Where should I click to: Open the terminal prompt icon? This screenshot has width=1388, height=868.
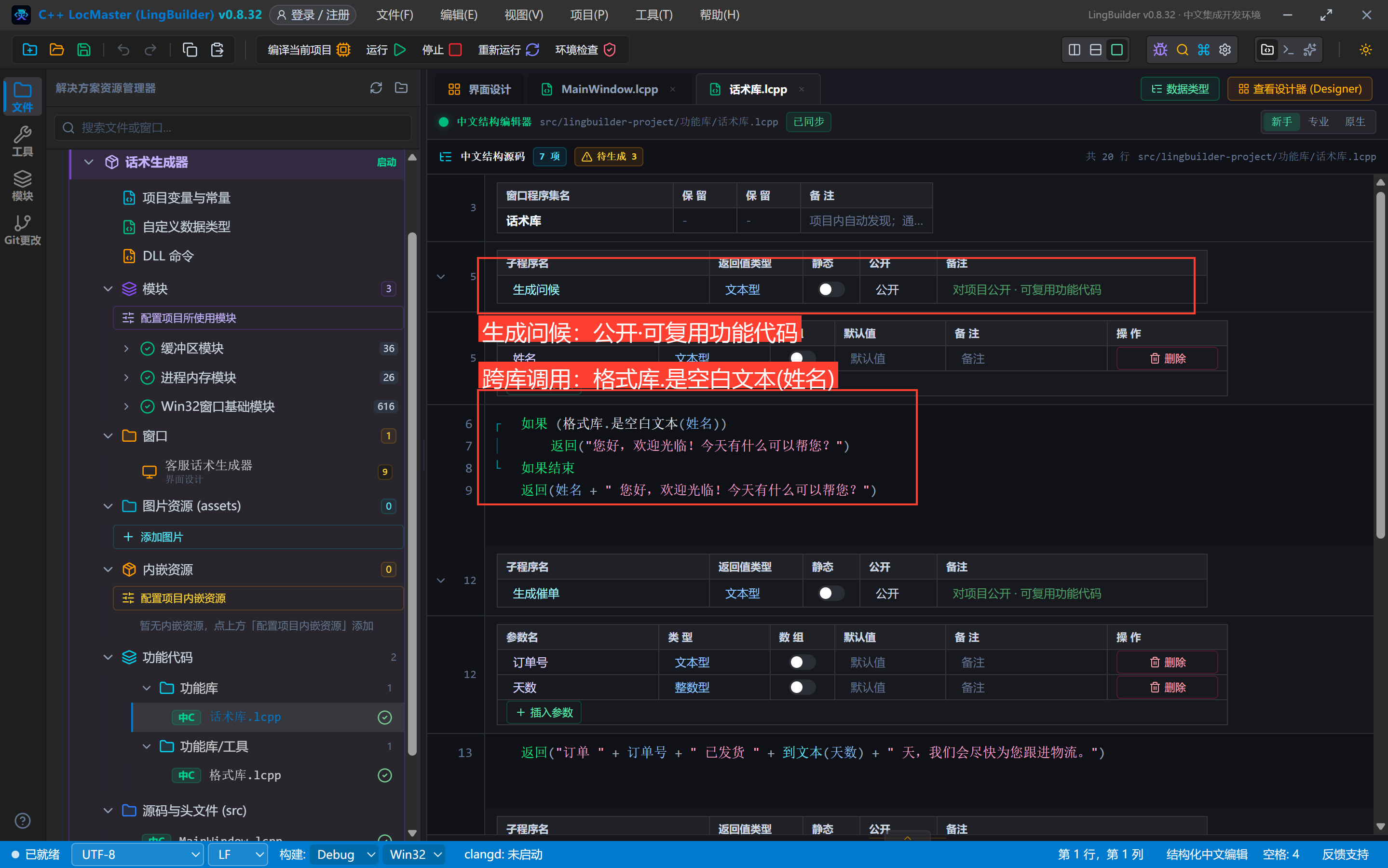click(x=1289, y=50)
